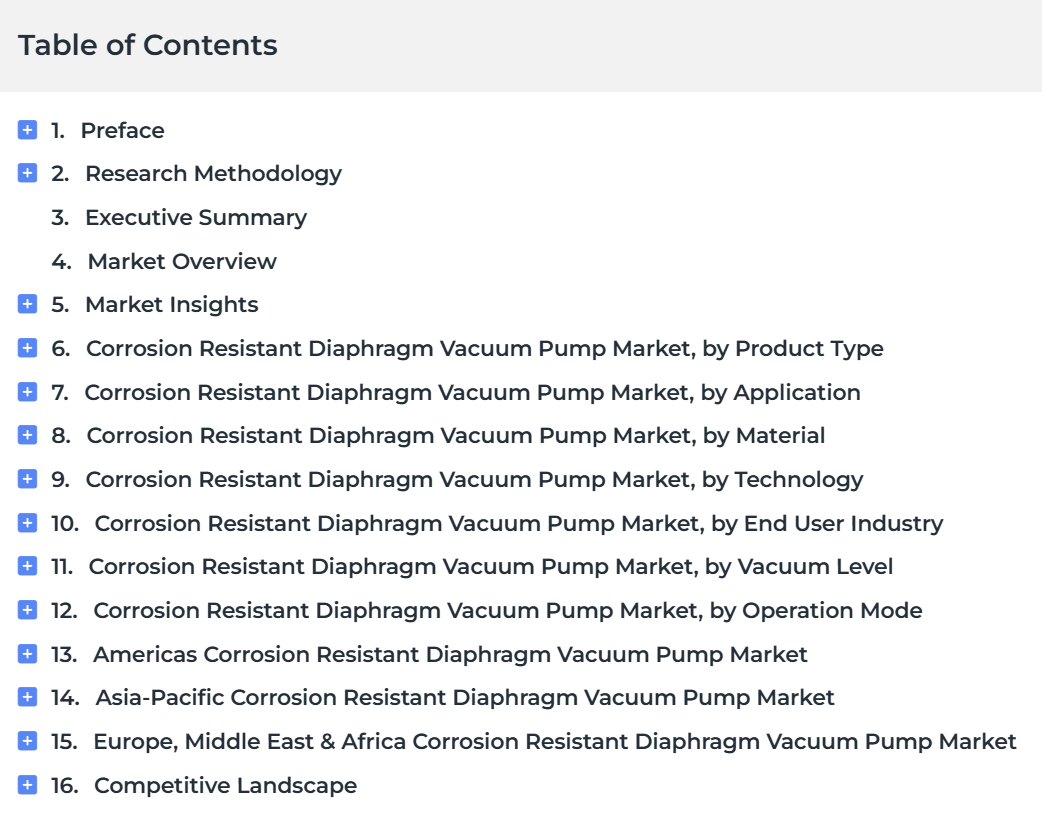Click plus icon beside by Application chapter
The width and height of the screenshot is (1042, 826).
click(x=27, y=391)
